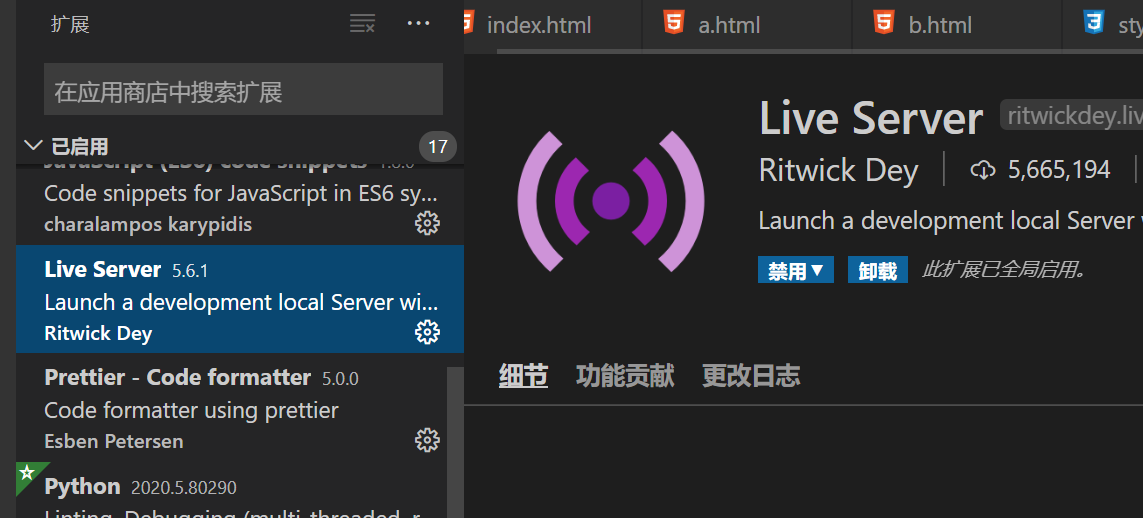Image resolution: width=1143 pixels, height=518 pixels.
Task: Click charalampos karypidis author name
Action: click(148, 224)
